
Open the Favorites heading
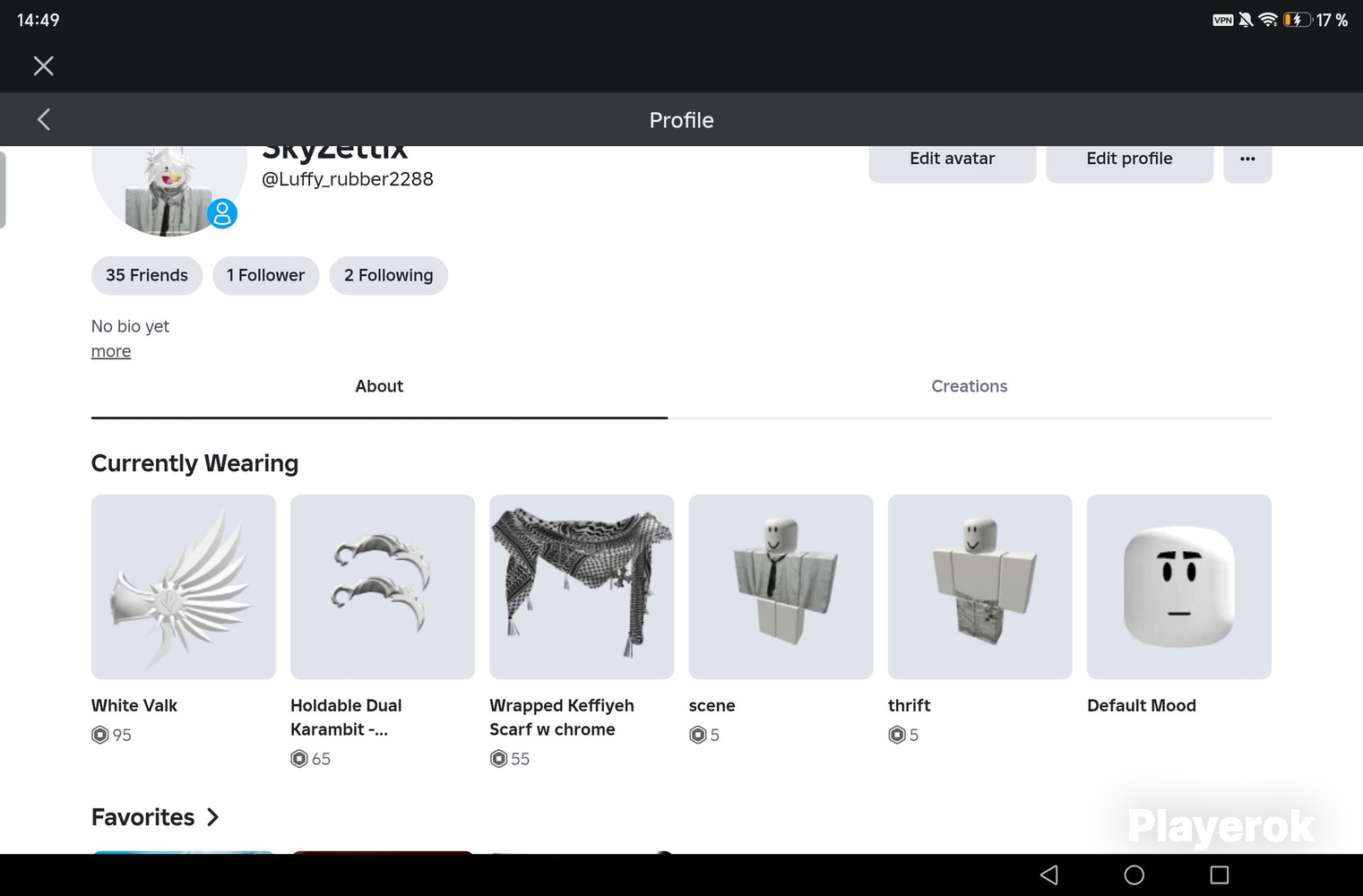click(143, 817)
